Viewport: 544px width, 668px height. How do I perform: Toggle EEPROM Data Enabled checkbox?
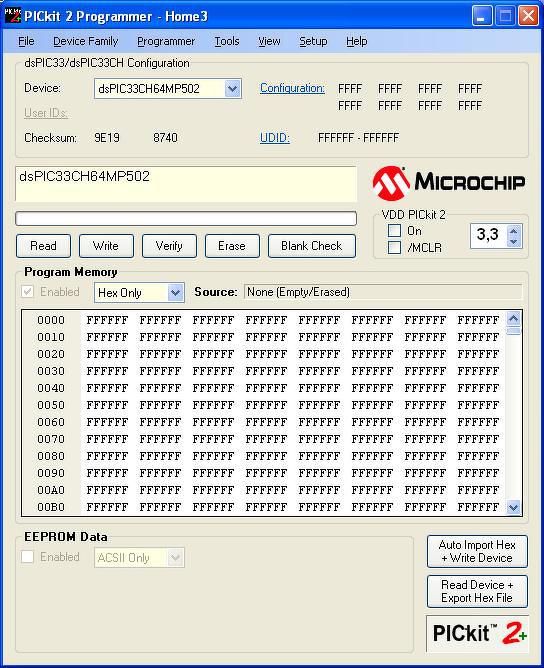point(28,557)
